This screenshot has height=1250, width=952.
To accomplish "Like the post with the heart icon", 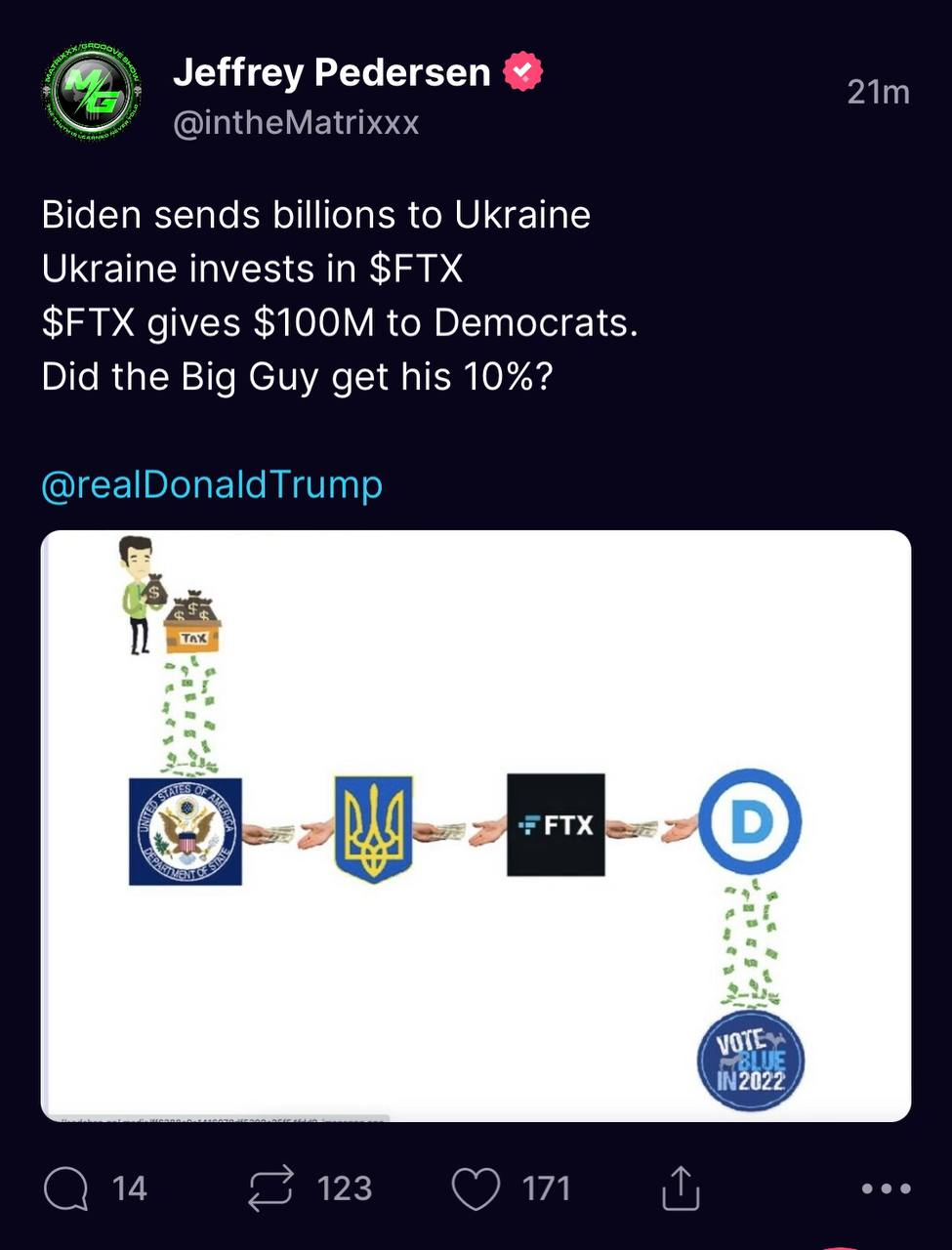I will point(476,1188).
